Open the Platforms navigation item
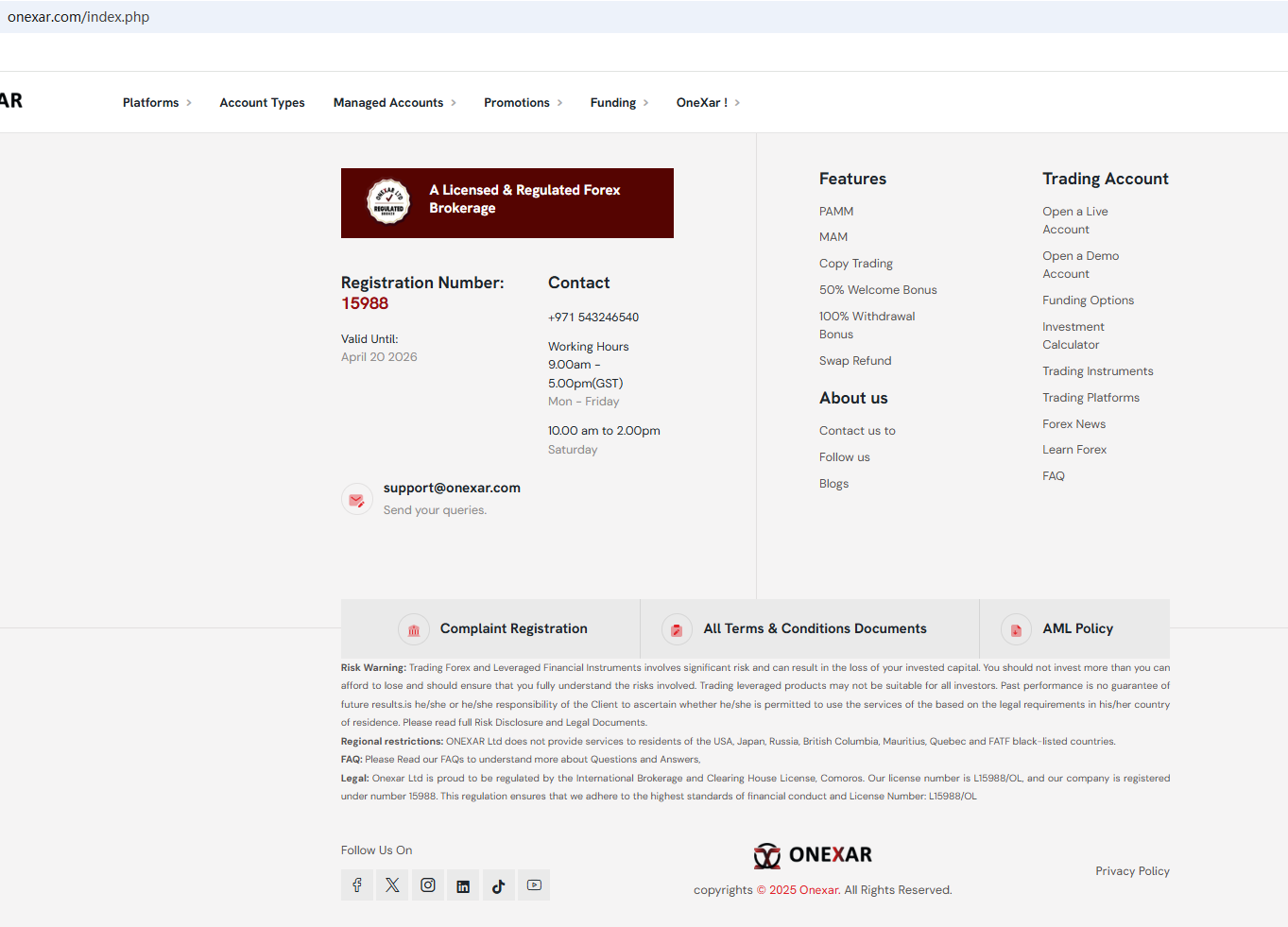Image resolution: width=1288 pixels, height=927 pixels. [150, 103]
